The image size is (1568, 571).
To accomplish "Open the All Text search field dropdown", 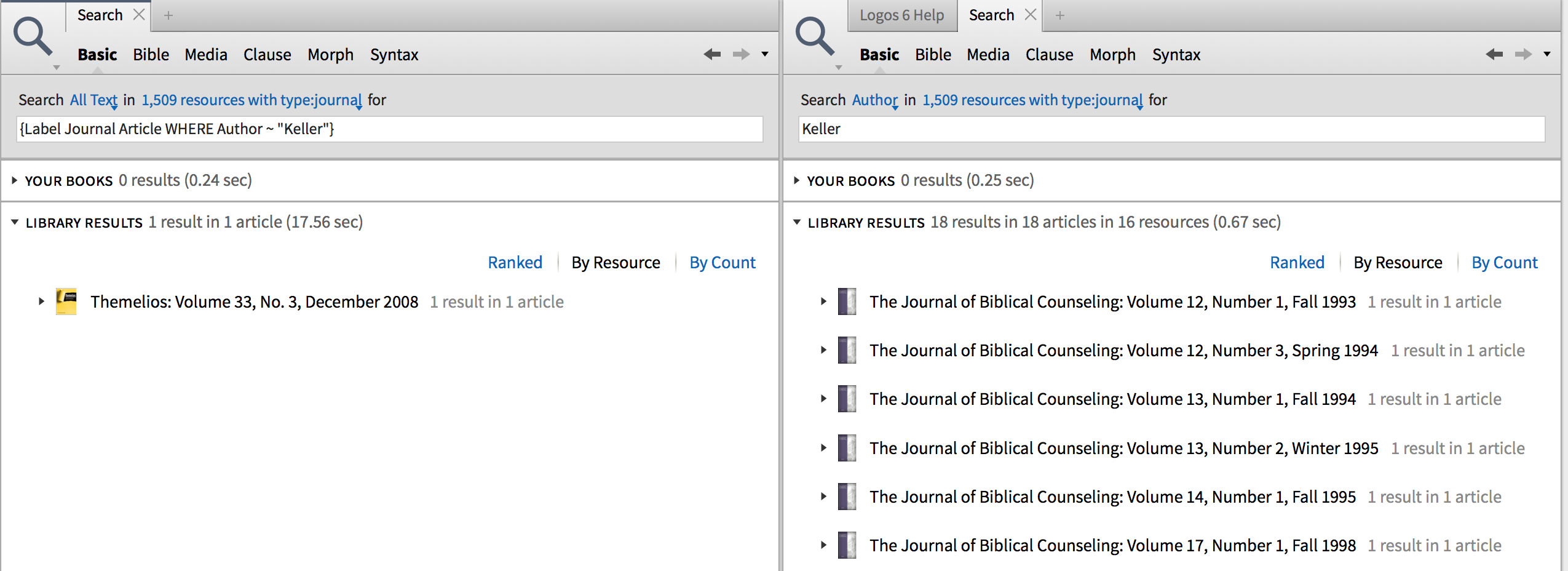I will tap(93, 100).
